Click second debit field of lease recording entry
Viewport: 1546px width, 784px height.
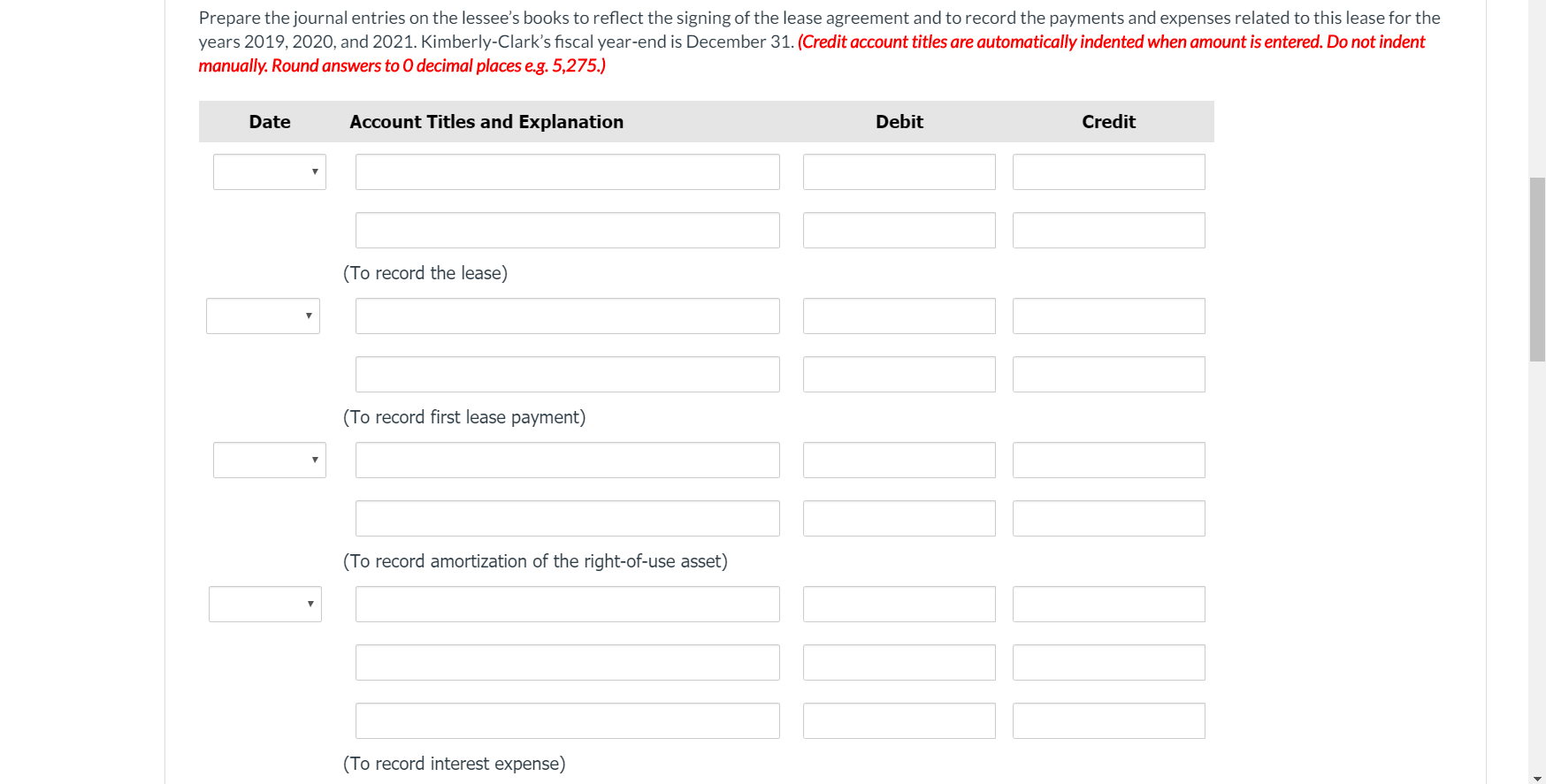click(899, 230)
